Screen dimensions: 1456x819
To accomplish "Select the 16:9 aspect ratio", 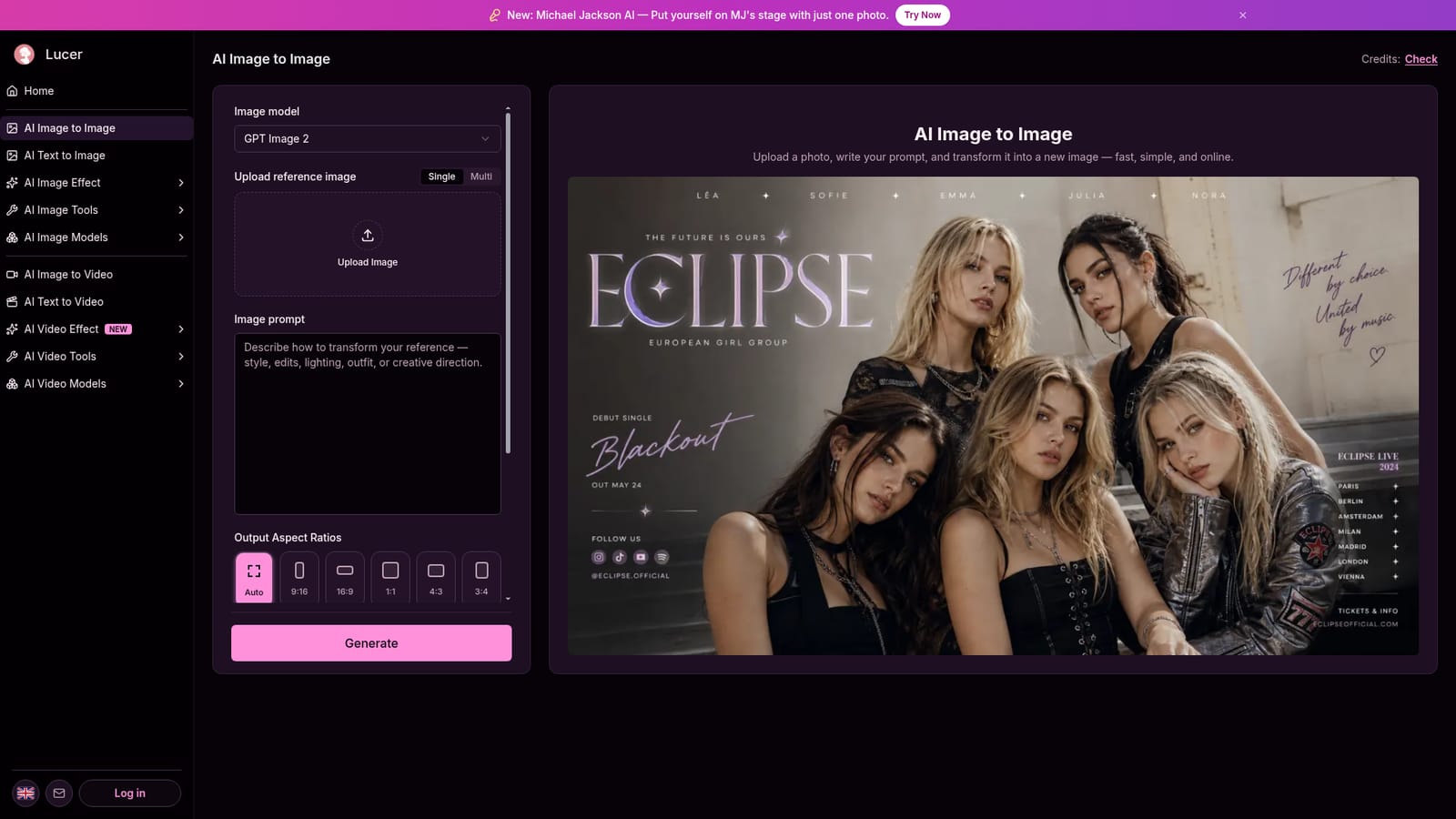I will (345, 577).
